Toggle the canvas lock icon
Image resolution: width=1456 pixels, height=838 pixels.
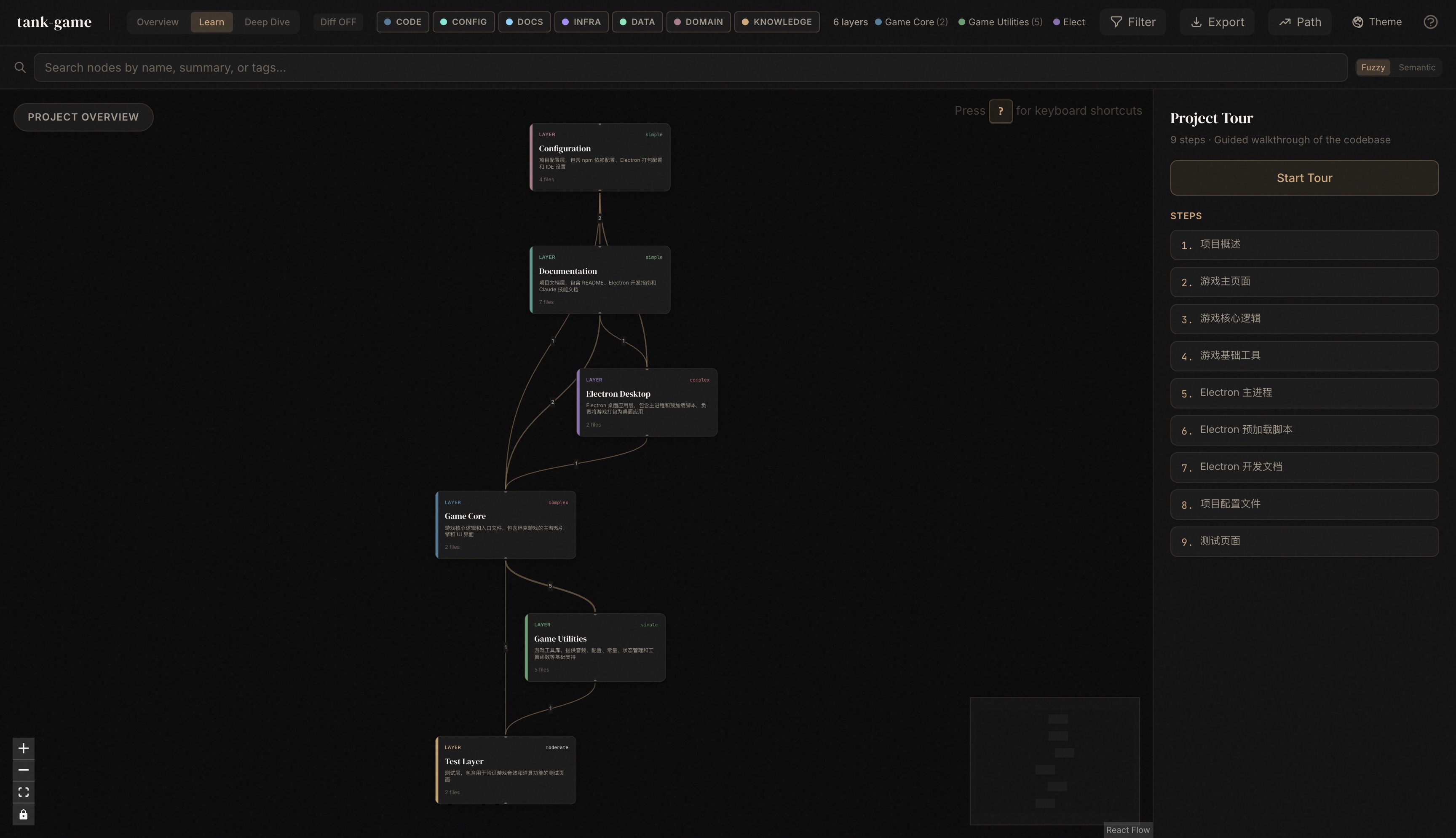point(24,814)
